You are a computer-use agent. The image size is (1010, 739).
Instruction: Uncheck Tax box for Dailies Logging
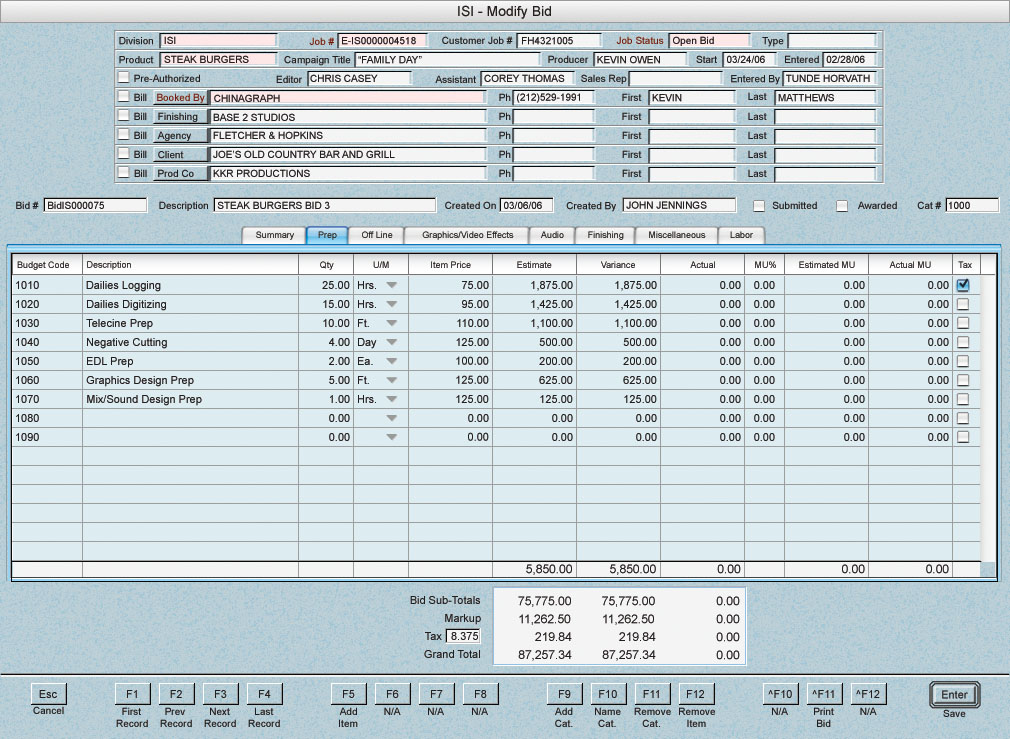(x=963, y=285)
